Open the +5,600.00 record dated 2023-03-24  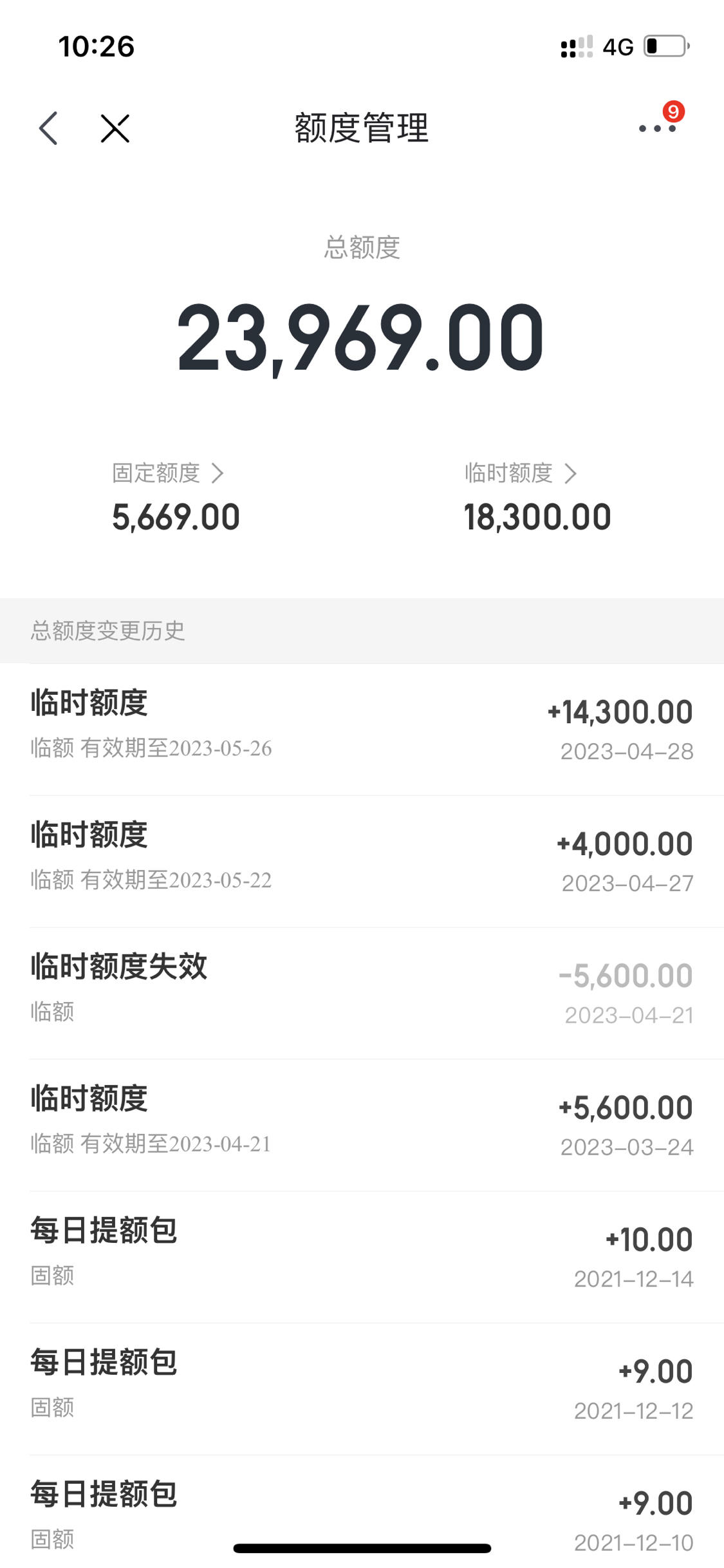click(x=362, y=1126)
